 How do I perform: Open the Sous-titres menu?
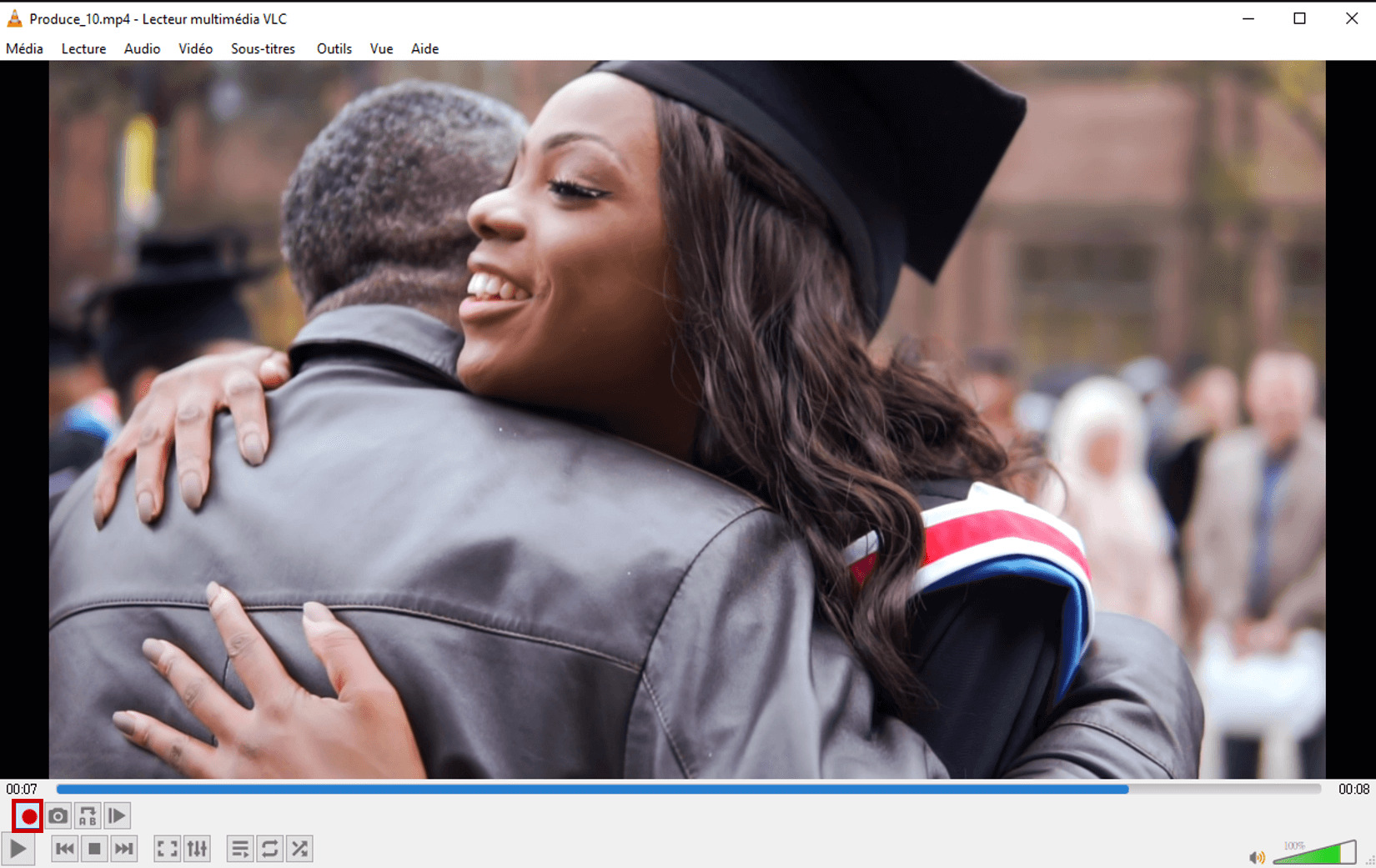(x=263, y=48)
